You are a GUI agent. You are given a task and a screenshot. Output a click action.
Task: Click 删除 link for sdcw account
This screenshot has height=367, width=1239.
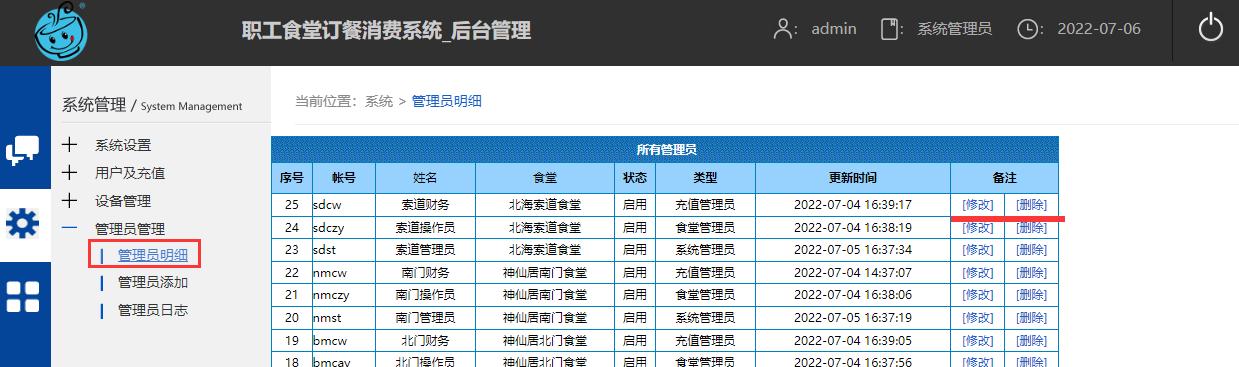1031,204
